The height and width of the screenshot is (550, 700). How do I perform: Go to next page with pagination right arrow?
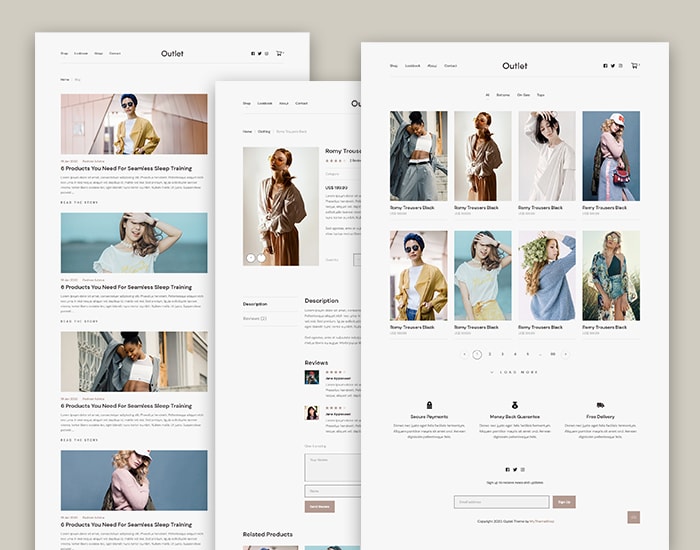pyautogui.click(x=566, y=354)
